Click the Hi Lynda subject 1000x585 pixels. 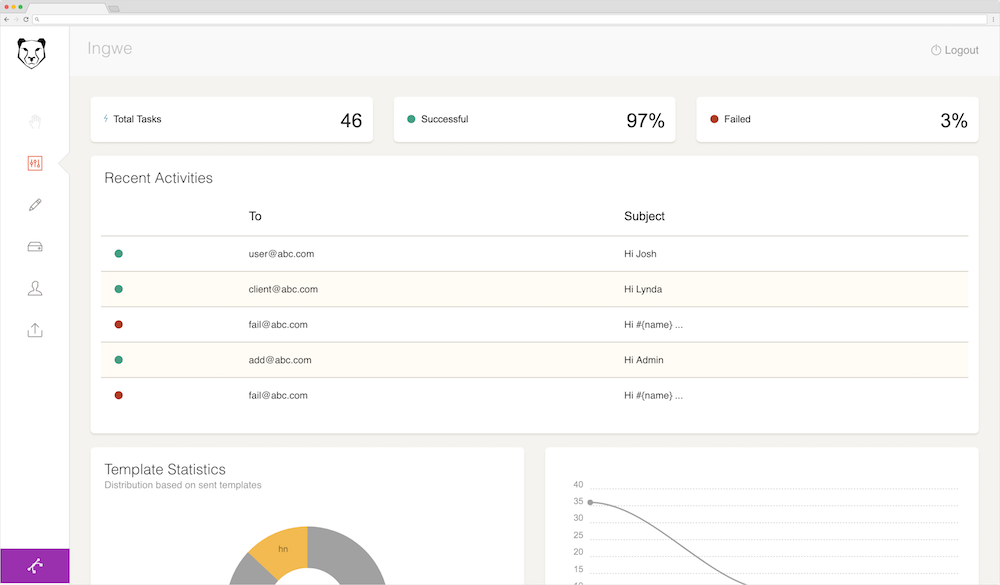(x=643, y=289)
